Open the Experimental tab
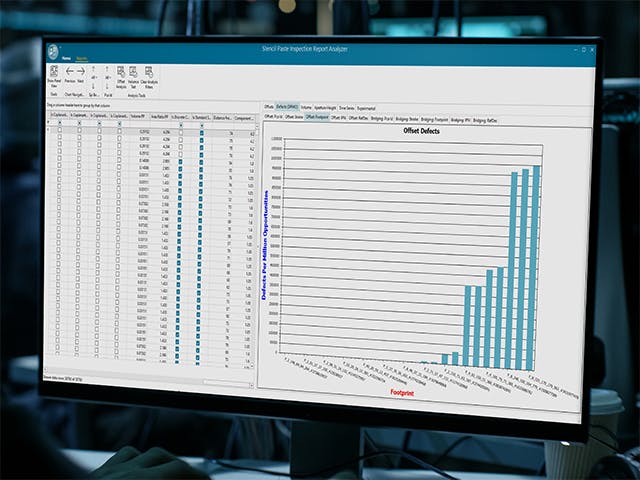640x480 pixels. 366,109
